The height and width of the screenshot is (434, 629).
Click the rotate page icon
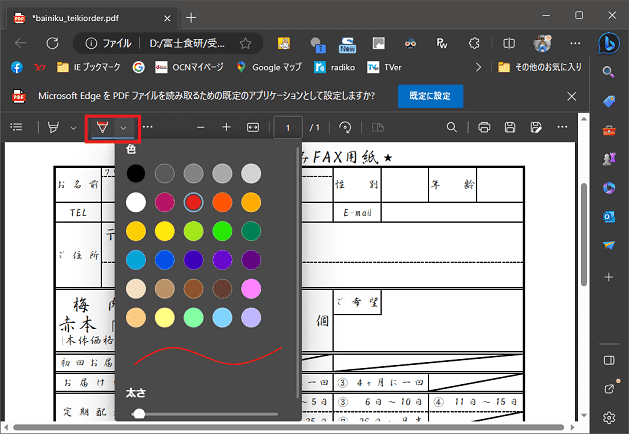pos(346,127)
